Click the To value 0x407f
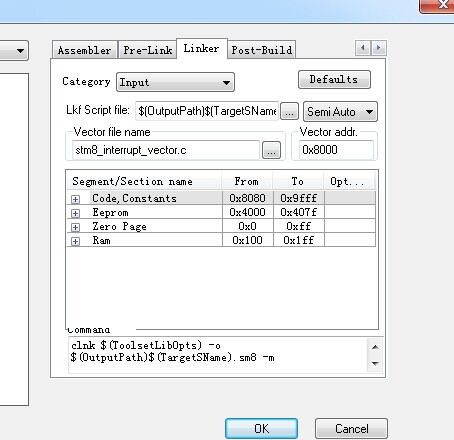 click(298, 212)
